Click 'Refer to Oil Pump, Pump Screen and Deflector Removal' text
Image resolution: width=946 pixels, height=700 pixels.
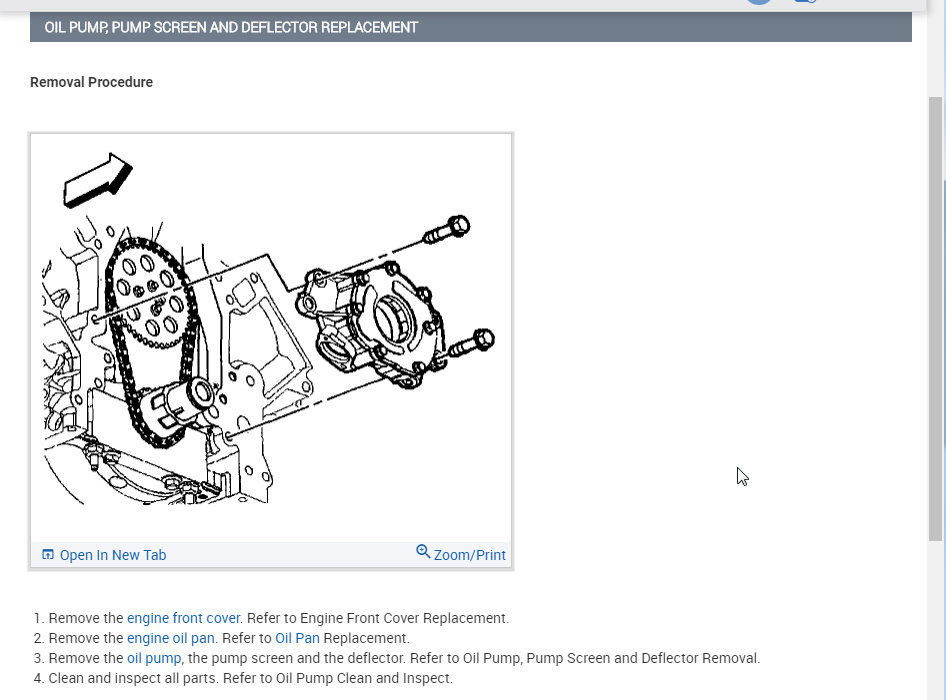585,658
